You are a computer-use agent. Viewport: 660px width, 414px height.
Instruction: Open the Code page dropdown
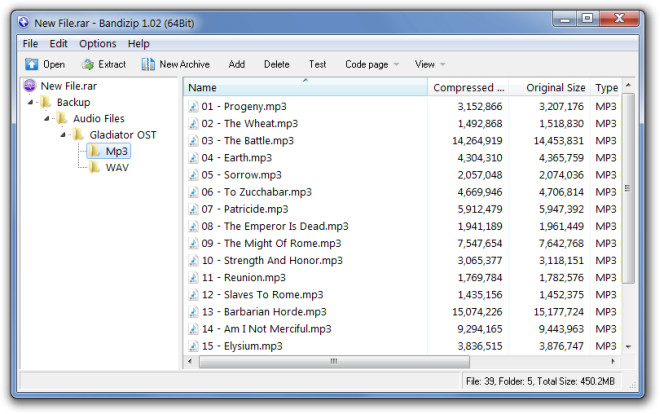[x=372, y=64]
